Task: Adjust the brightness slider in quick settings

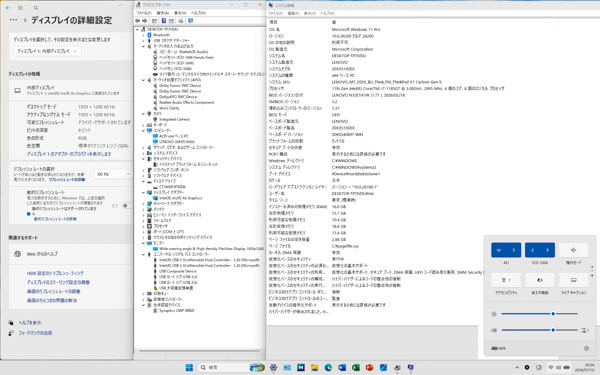Action: [540, 314]
